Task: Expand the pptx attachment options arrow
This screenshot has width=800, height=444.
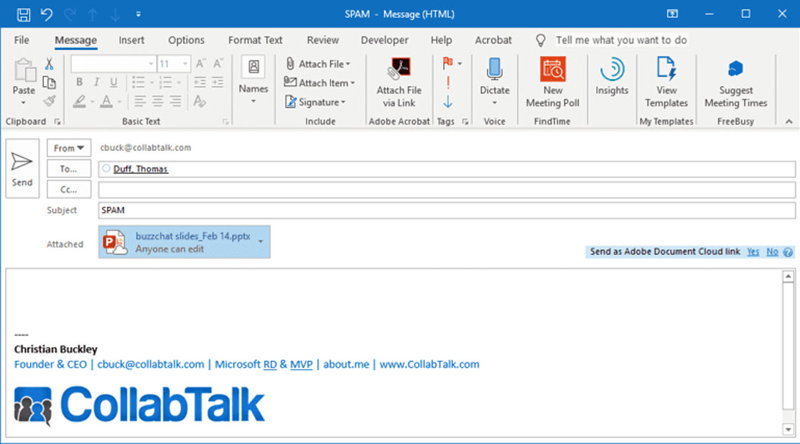Action: click(x=261, y=242)
